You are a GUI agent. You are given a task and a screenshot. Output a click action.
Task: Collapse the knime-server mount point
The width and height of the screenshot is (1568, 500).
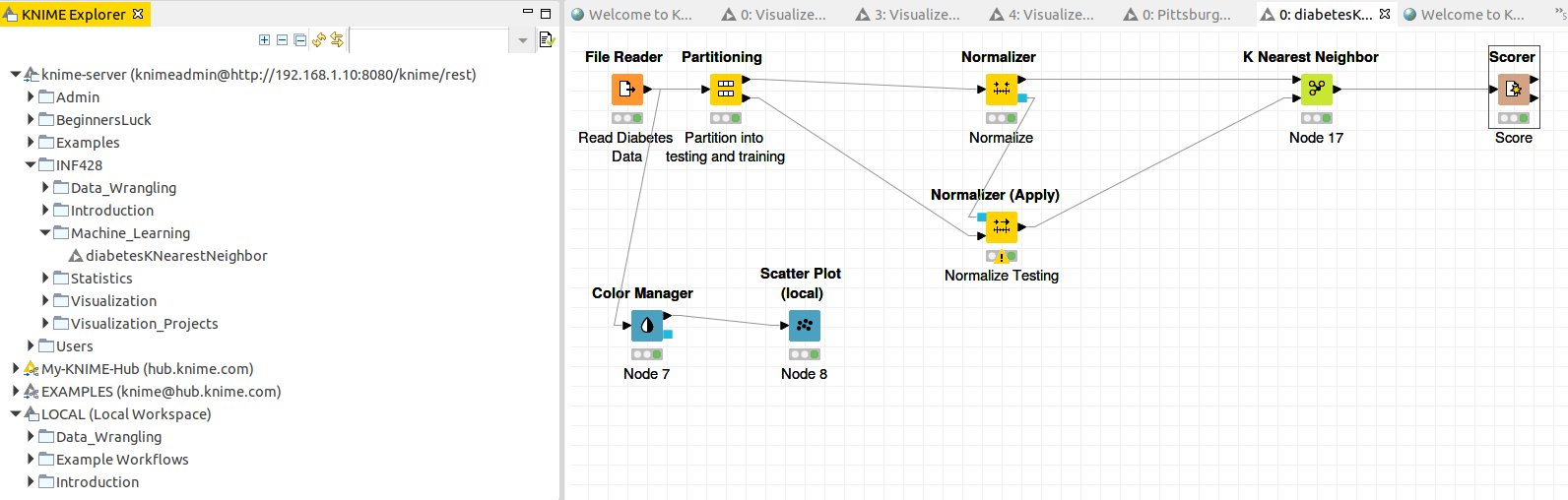tap(16, 75)
